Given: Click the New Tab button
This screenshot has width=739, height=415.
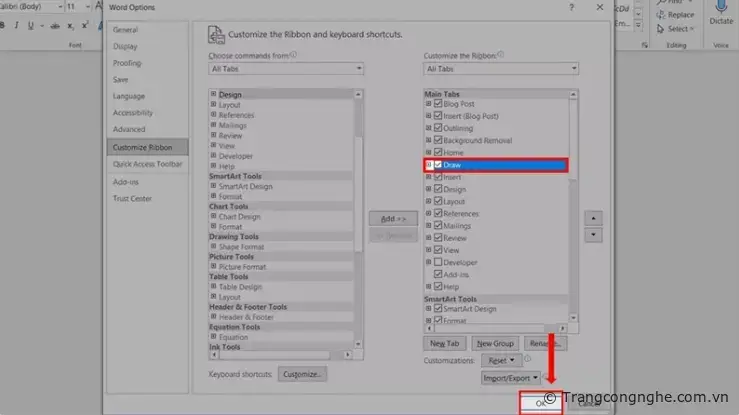Looking at the screenshot, I should click(444, 343).
